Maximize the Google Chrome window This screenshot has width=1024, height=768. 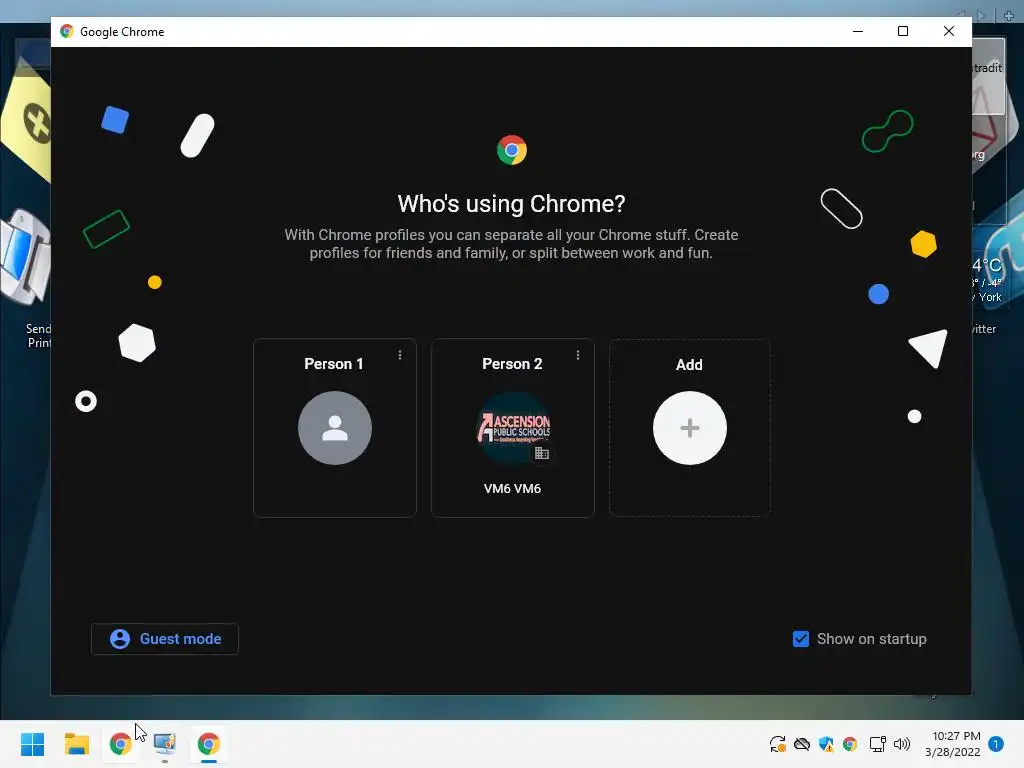[903, 31]
